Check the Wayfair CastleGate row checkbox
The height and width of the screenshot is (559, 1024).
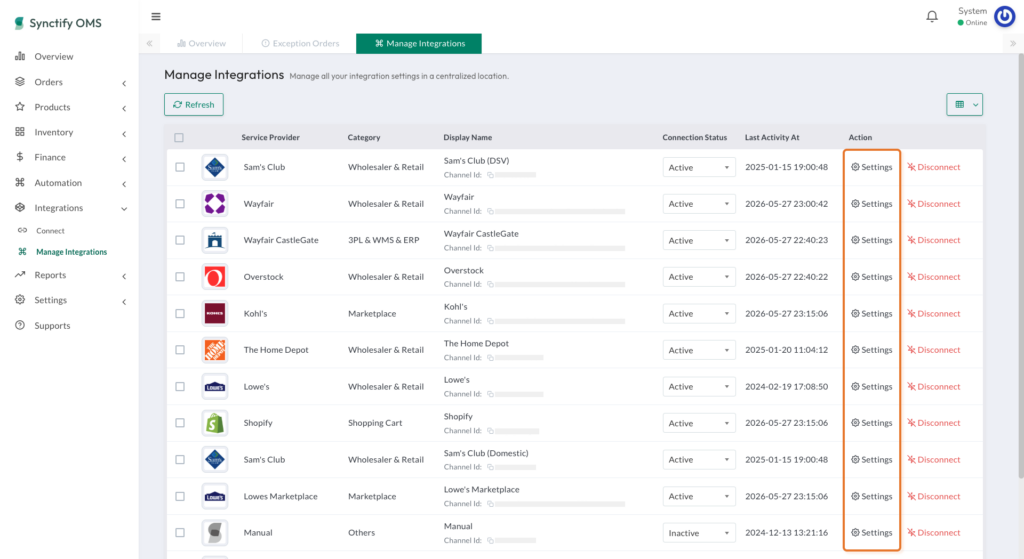click(180, 240)
